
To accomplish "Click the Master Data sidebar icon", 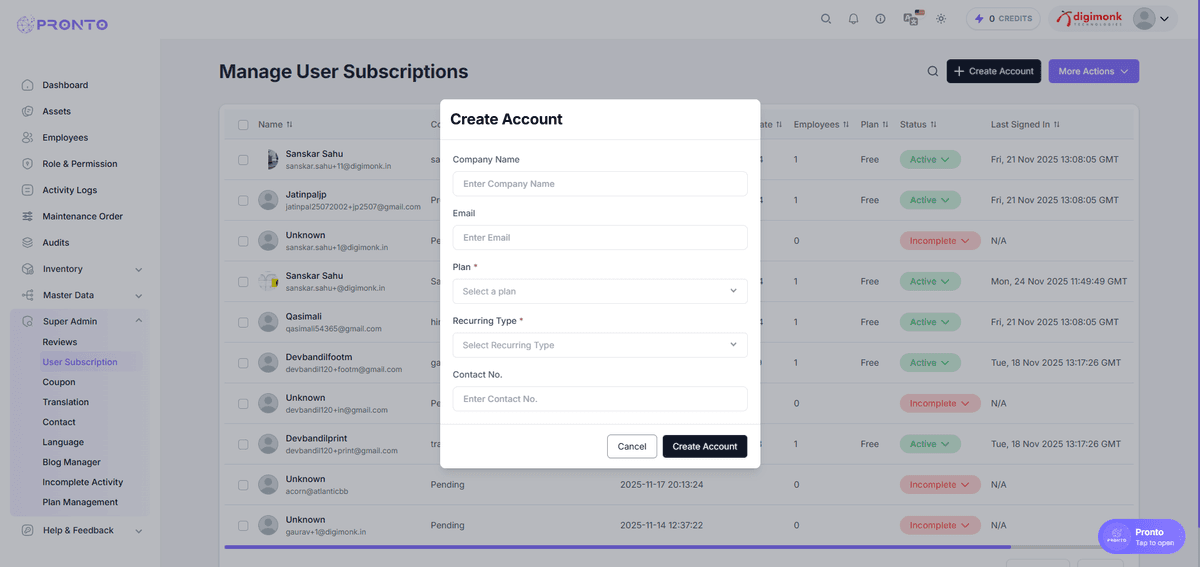I will (28, 295).
